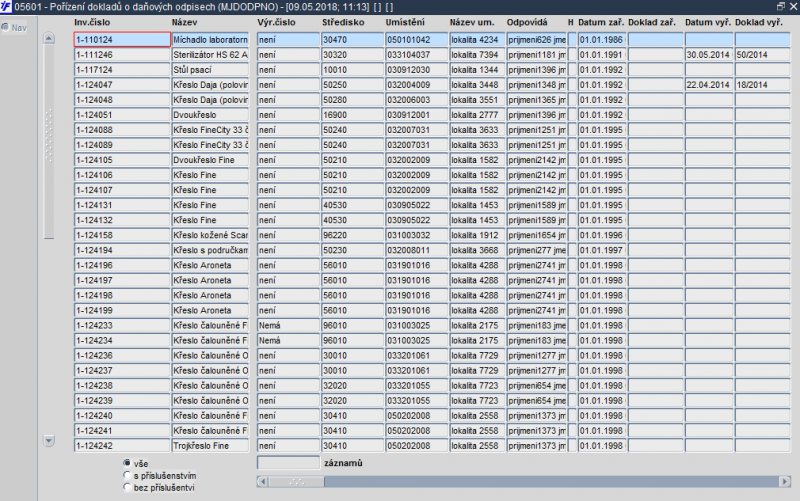800x501 pixels.
Task: Click date 01.01.1991 in row 1-111246
Action: pos(602,55)
